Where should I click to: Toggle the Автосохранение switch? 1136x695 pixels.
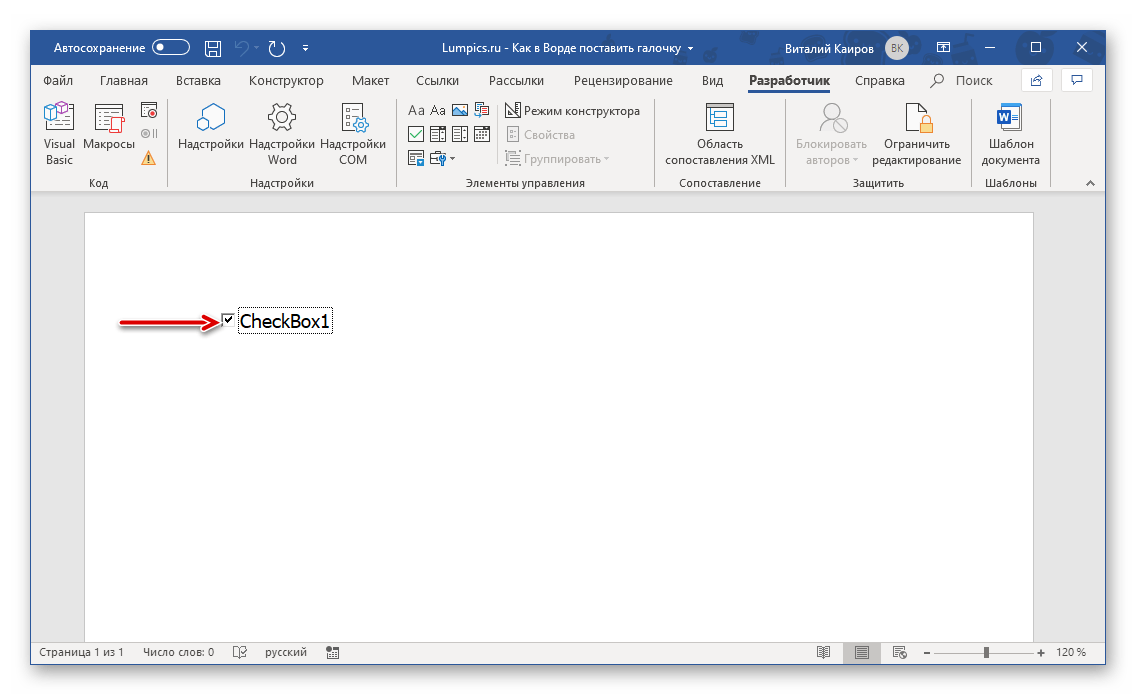click(x=171, y=48)
